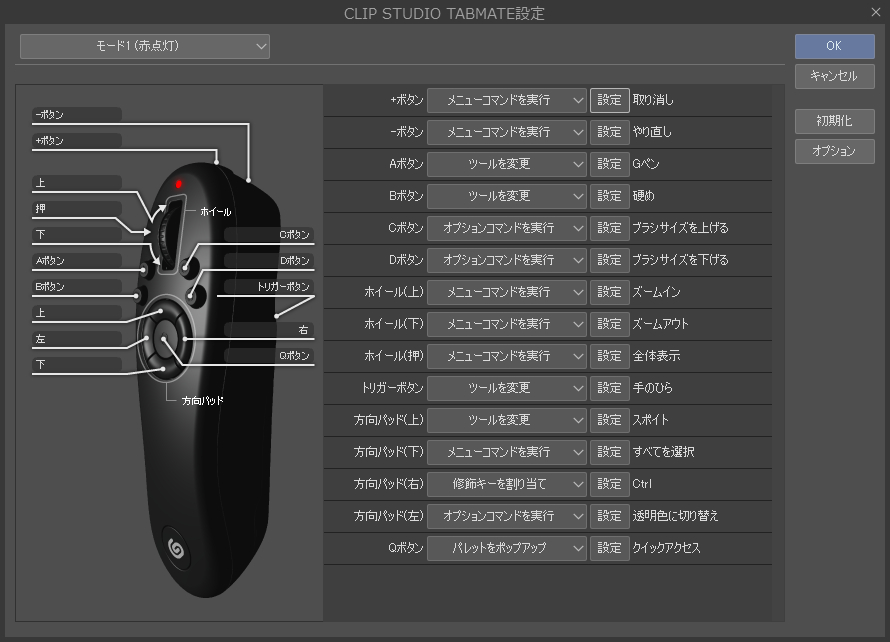
Task: Click 設定 next to ズームアウト
Action: click(610, 324)
